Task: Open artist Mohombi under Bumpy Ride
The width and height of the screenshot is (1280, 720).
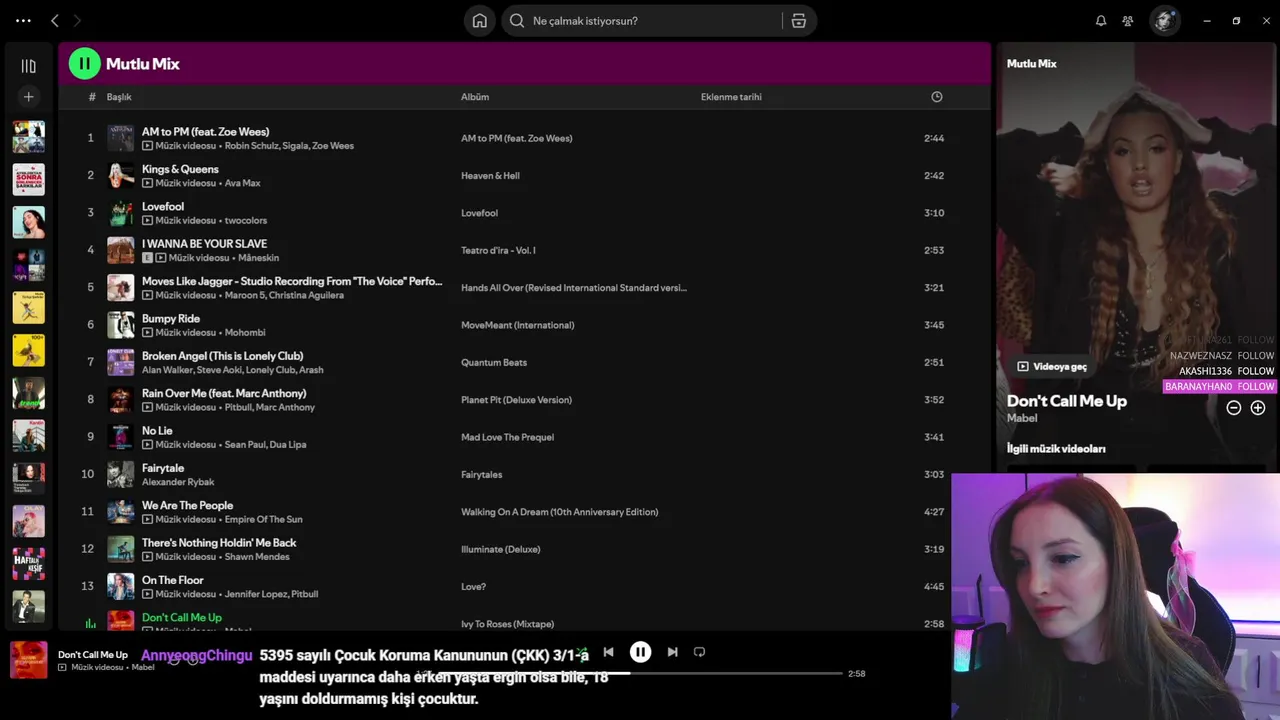Action: tap(245, 333)
